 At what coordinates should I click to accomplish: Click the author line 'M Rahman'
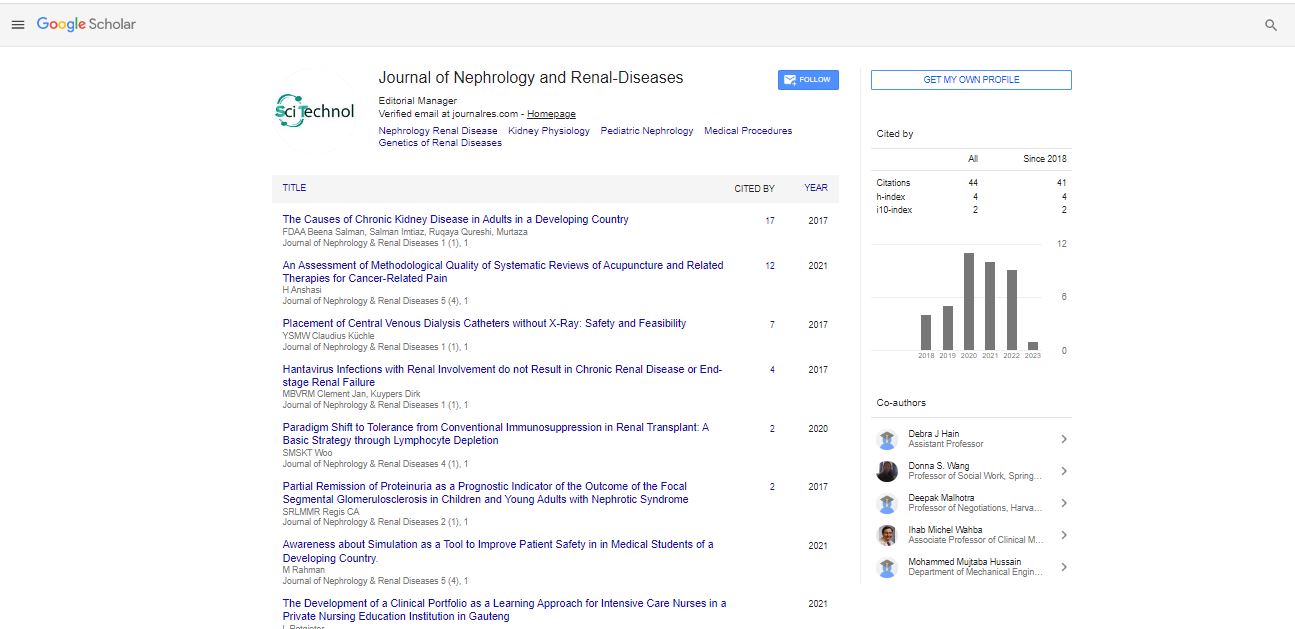pyautogui.click(x=304, y=570)
